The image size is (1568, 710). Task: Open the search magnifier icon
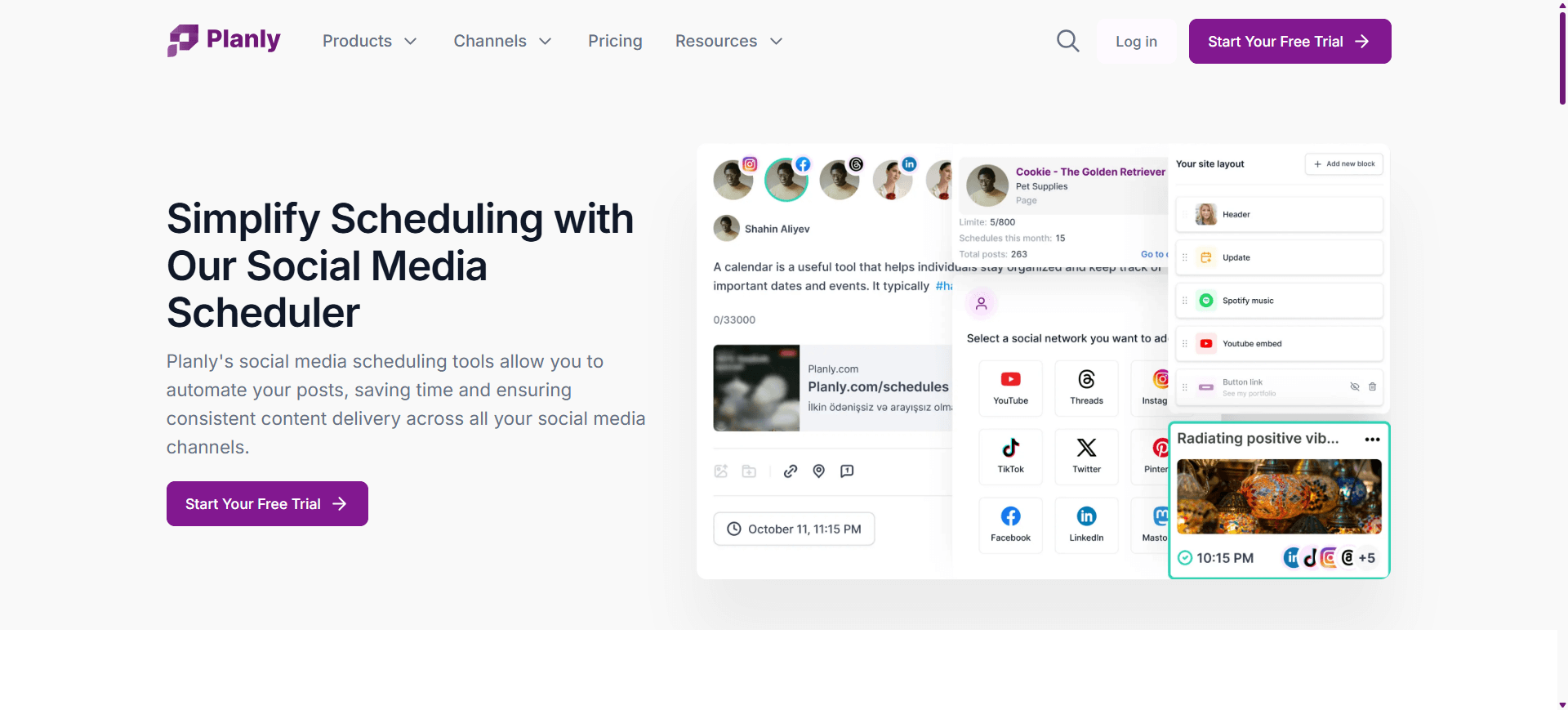[x=1067, y=41]
